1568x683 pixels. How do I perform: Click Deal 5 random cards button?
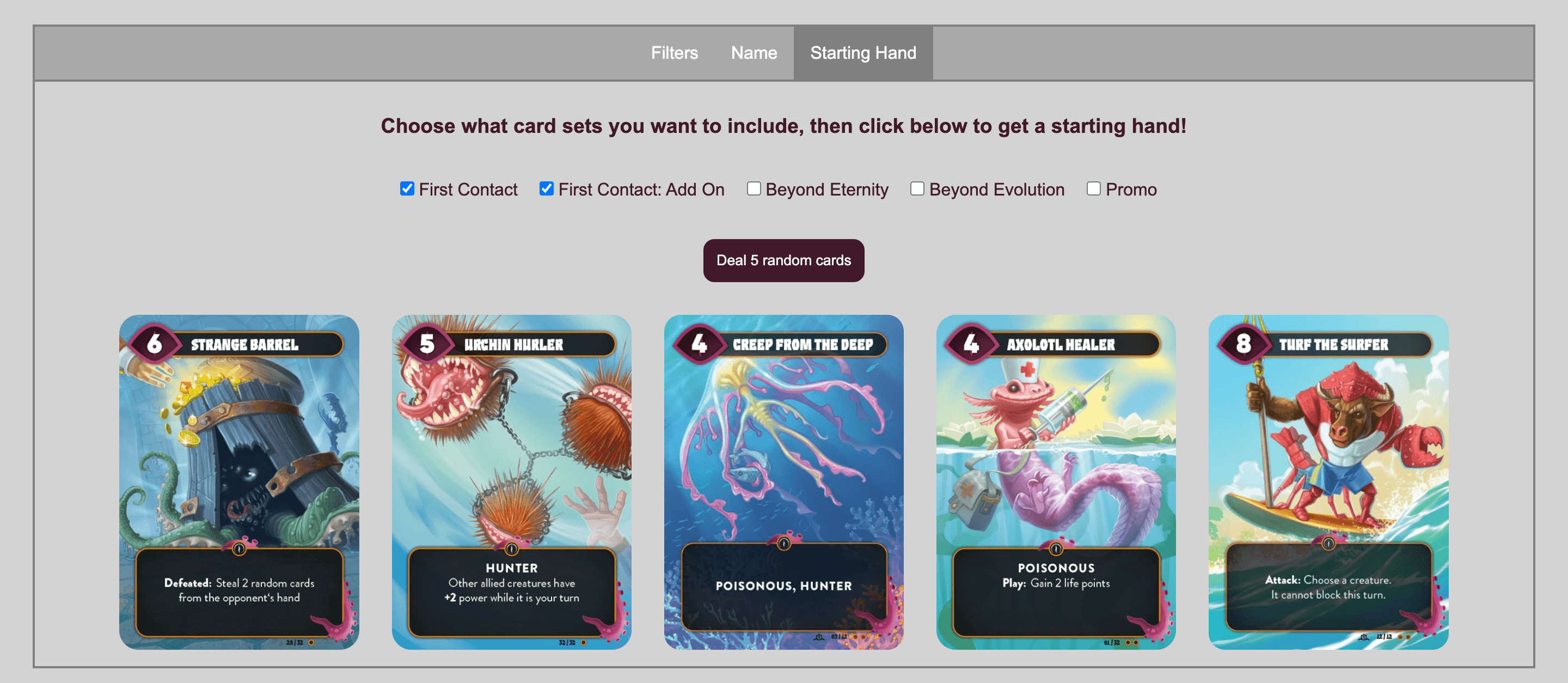click(783, 260)
